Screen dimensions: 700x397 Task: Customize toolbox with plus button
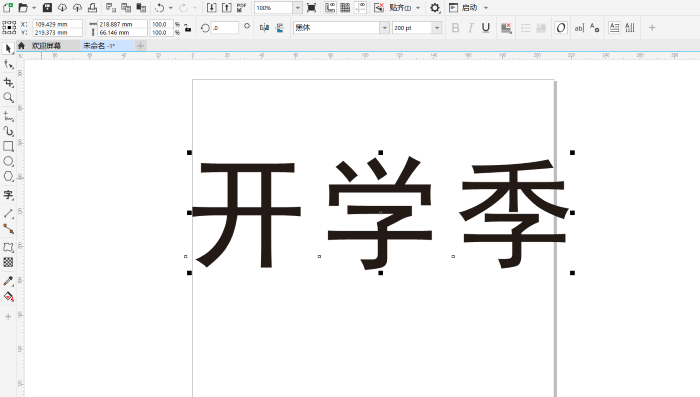pyautogui.click(x=8, y=317)
